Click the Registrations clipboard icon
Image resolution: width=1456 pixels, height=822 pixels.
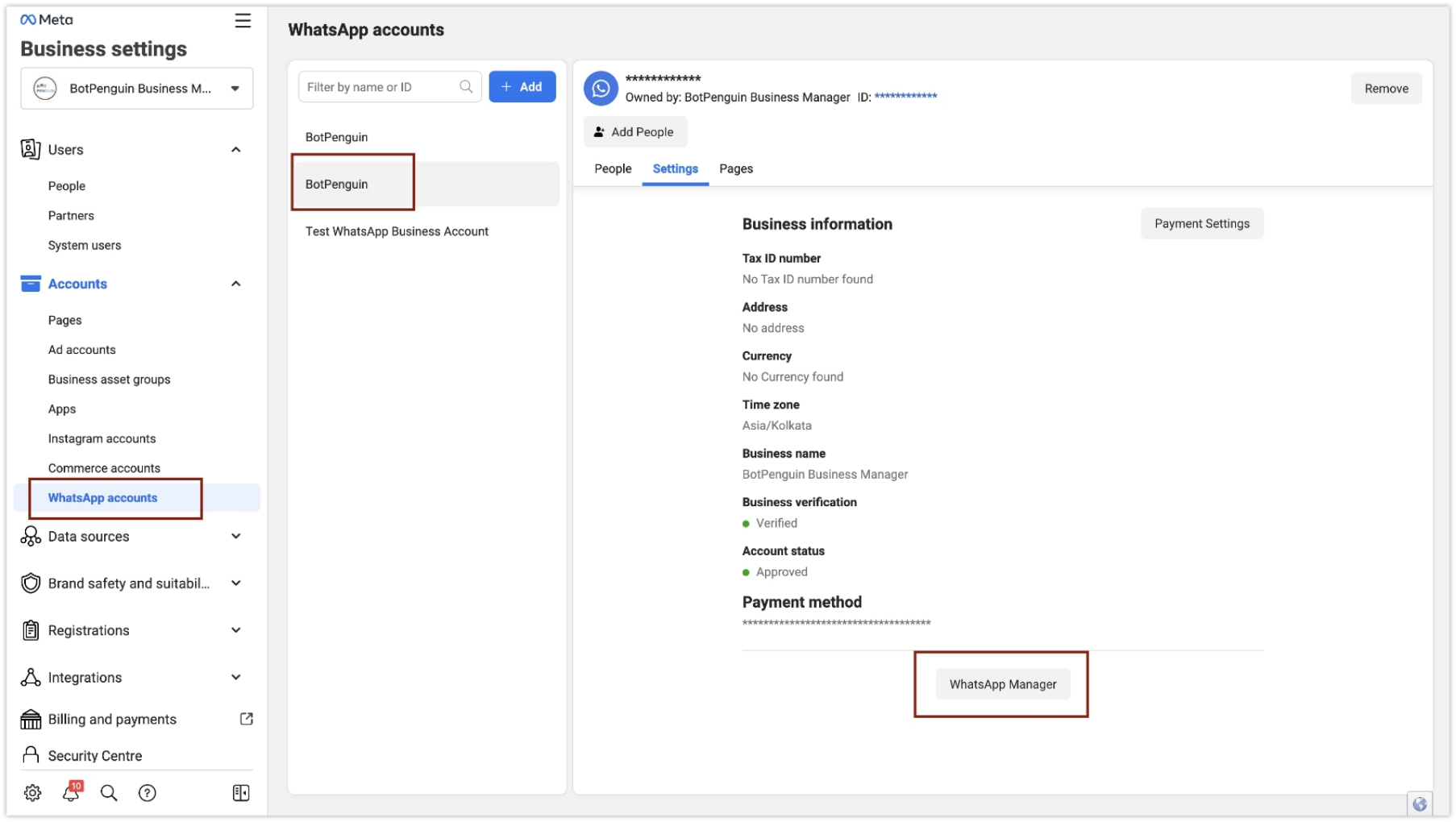[x=31, y=630]
